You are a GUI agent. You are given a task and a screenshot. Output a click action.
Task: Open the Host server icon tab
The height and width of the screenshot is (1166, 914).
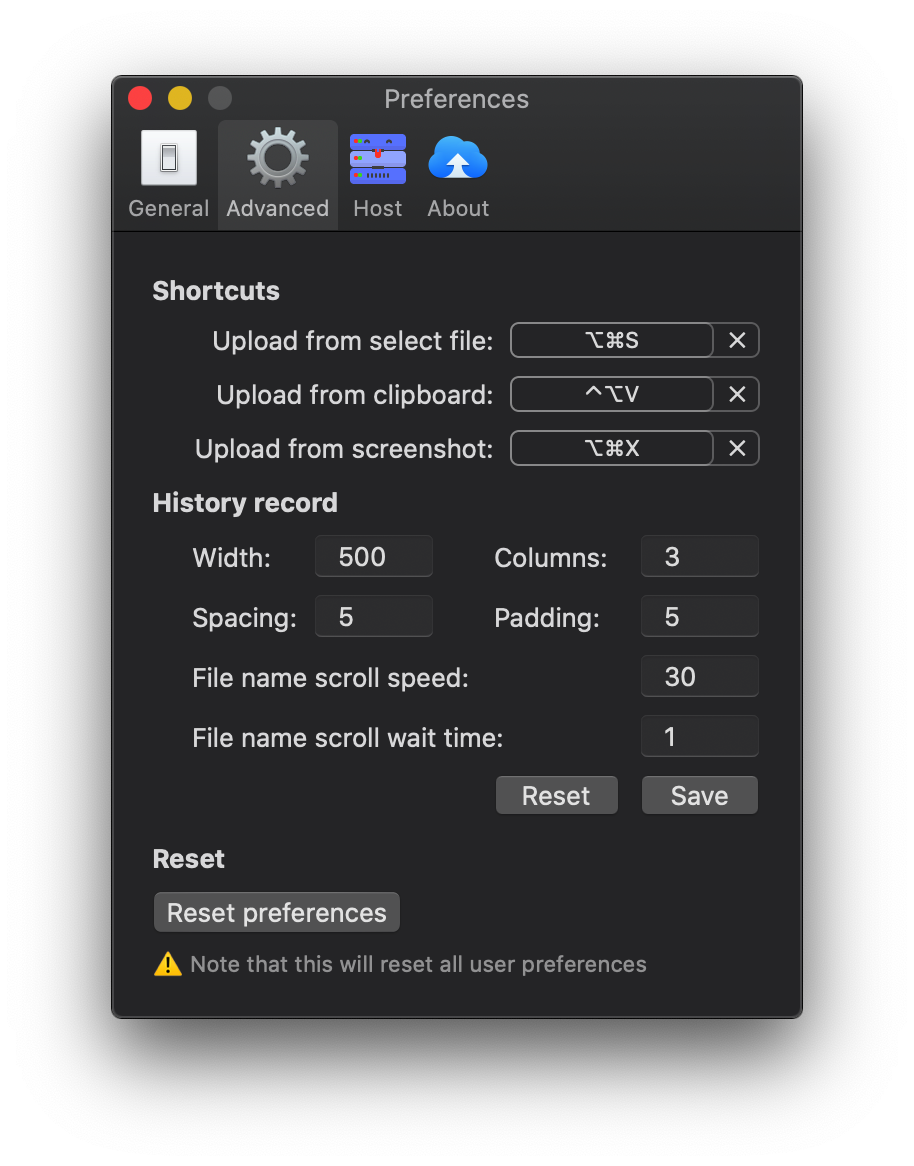click(378, 158)
